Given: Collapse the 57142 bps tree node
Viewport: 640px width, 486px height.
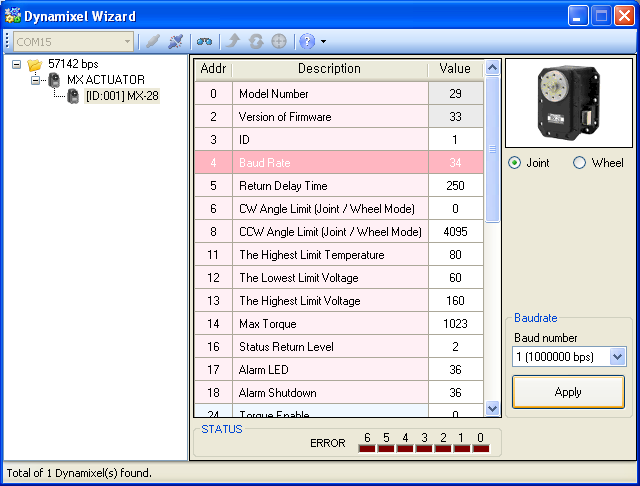Looking at the screenshot, I should pyautogui.click(x=17, y=64).
